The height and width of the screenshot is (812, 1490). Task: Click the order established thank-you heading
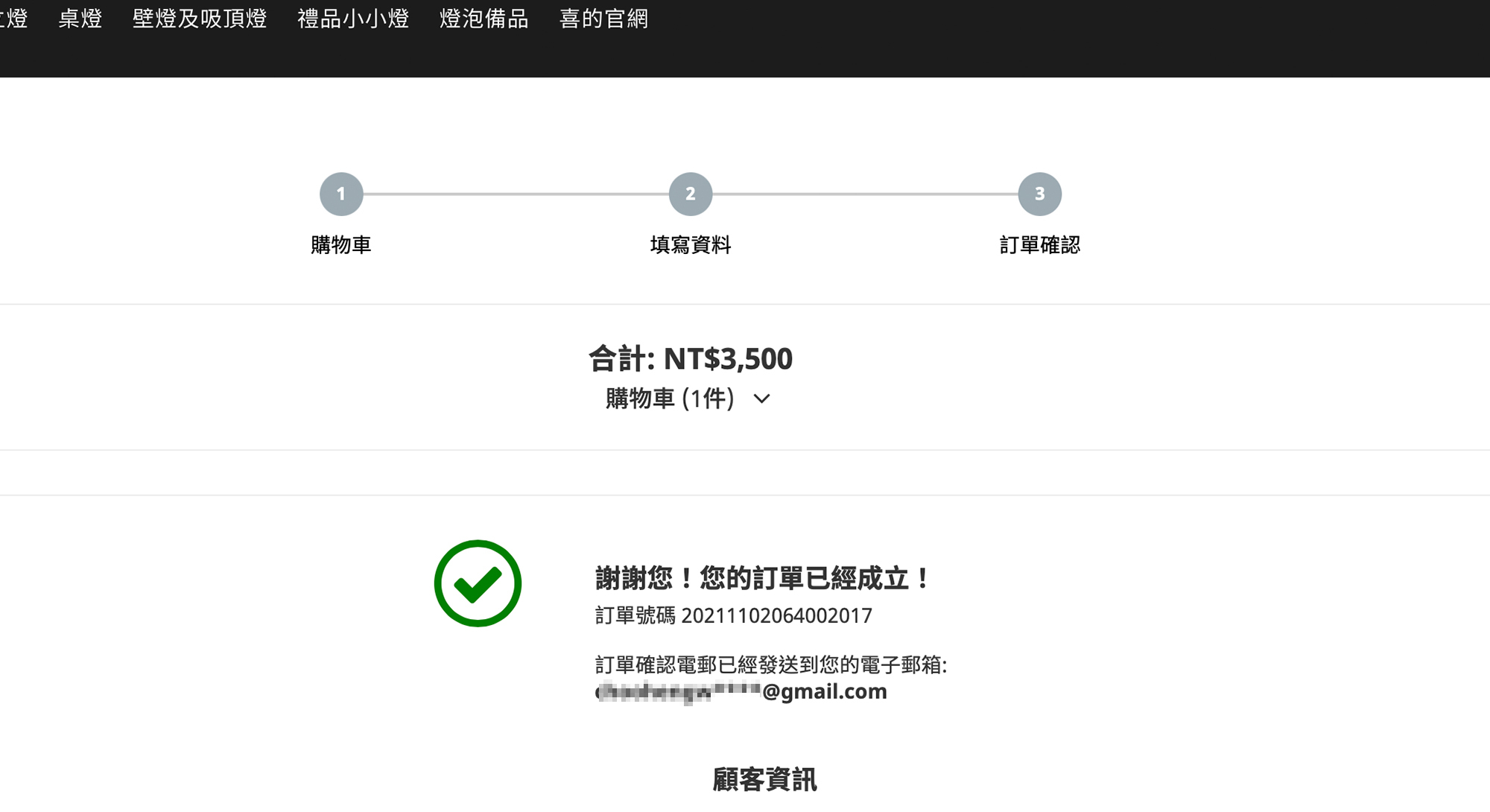(761, 579)
